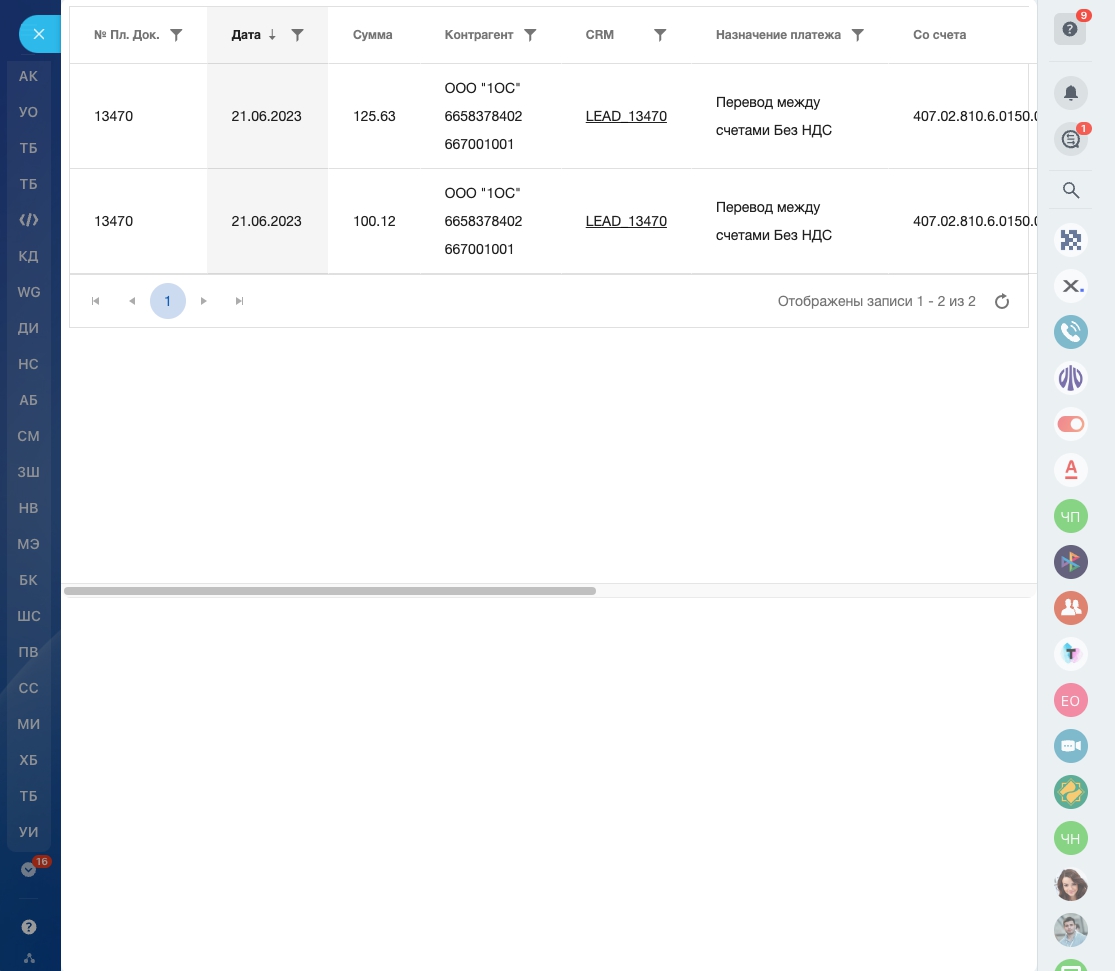Open the dark play-arrow app icon
Viewport: 1115px width, 971px height.
click(1071, 562)
